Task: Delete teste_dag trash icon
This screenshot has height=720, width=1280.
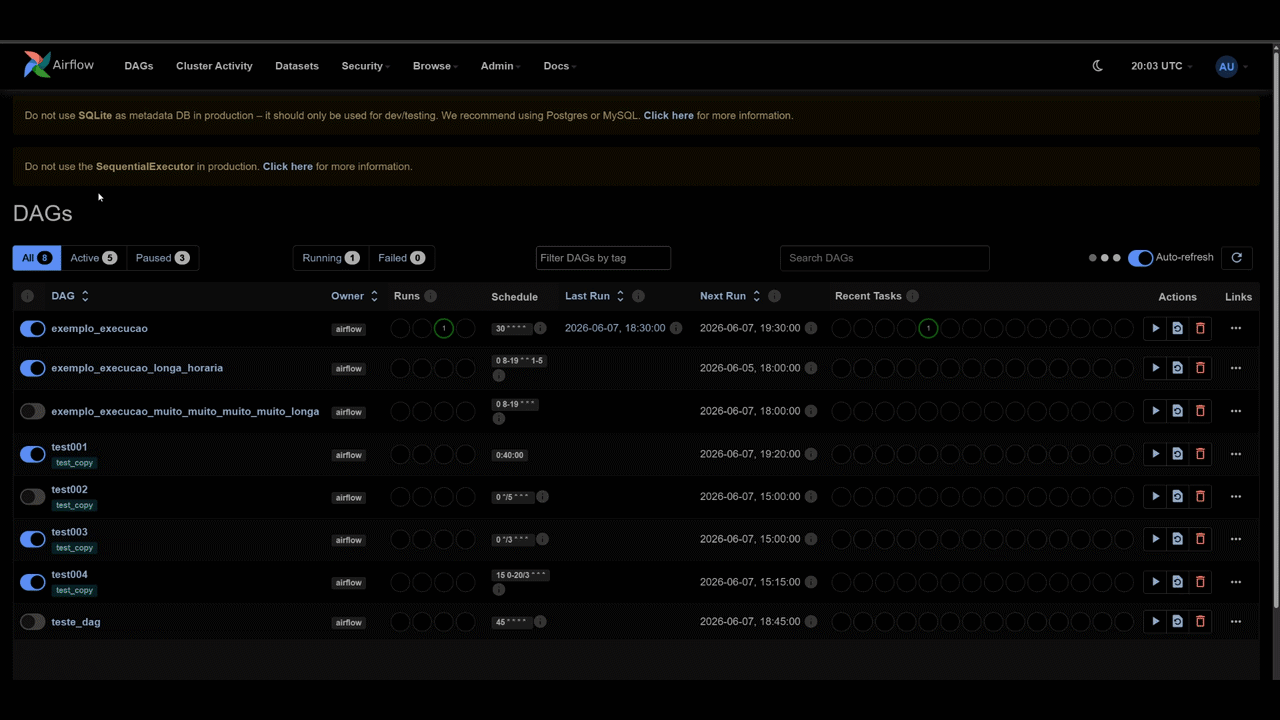Action: pos(1200,621)
